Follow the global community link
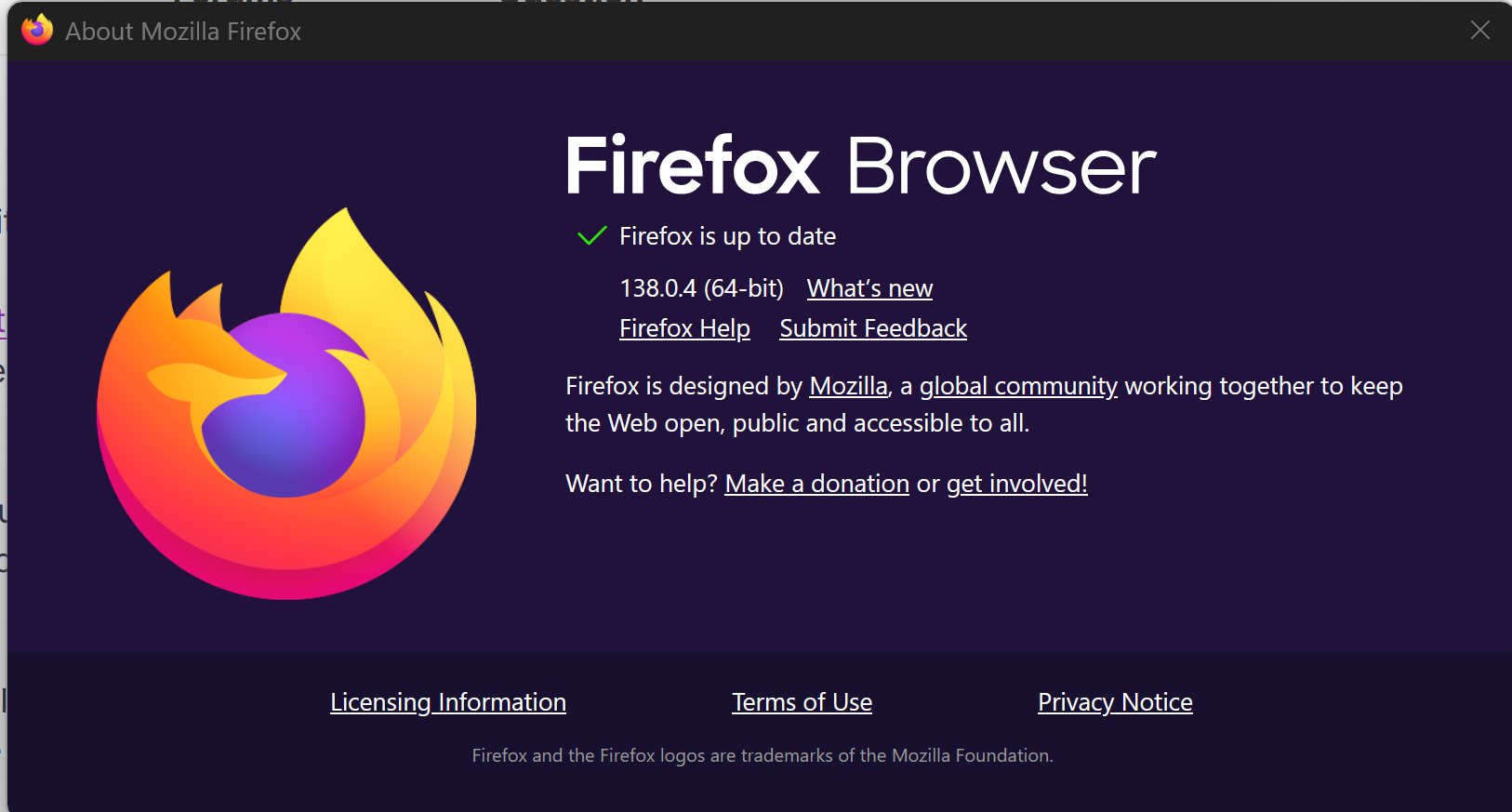The width and height of the screenshot is (1512, 812). [1018, 386]
